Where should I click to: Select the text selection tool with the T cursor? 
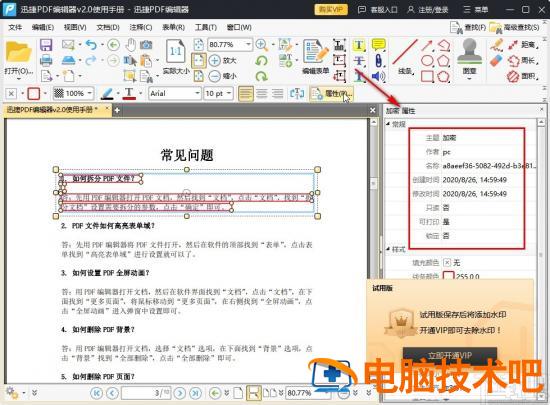(x=130, y=61)
